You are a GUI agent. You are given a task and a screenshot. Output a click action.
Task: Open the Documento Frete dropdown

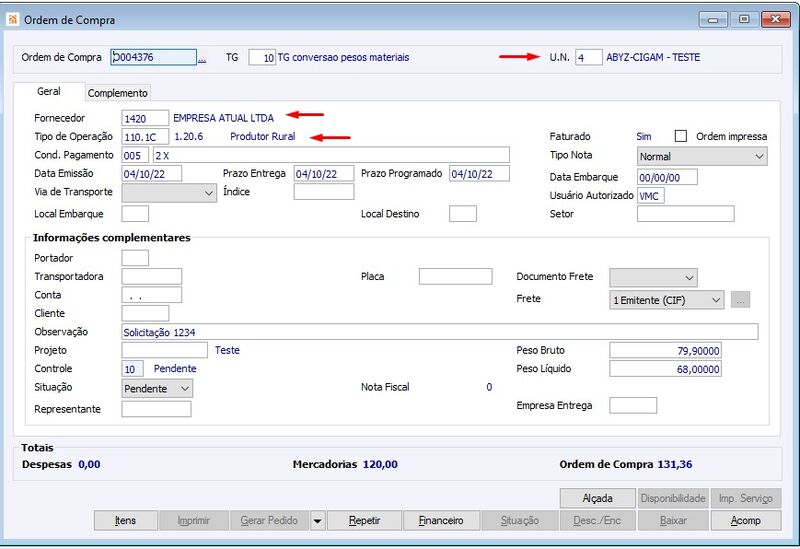(x=653, y=278)
